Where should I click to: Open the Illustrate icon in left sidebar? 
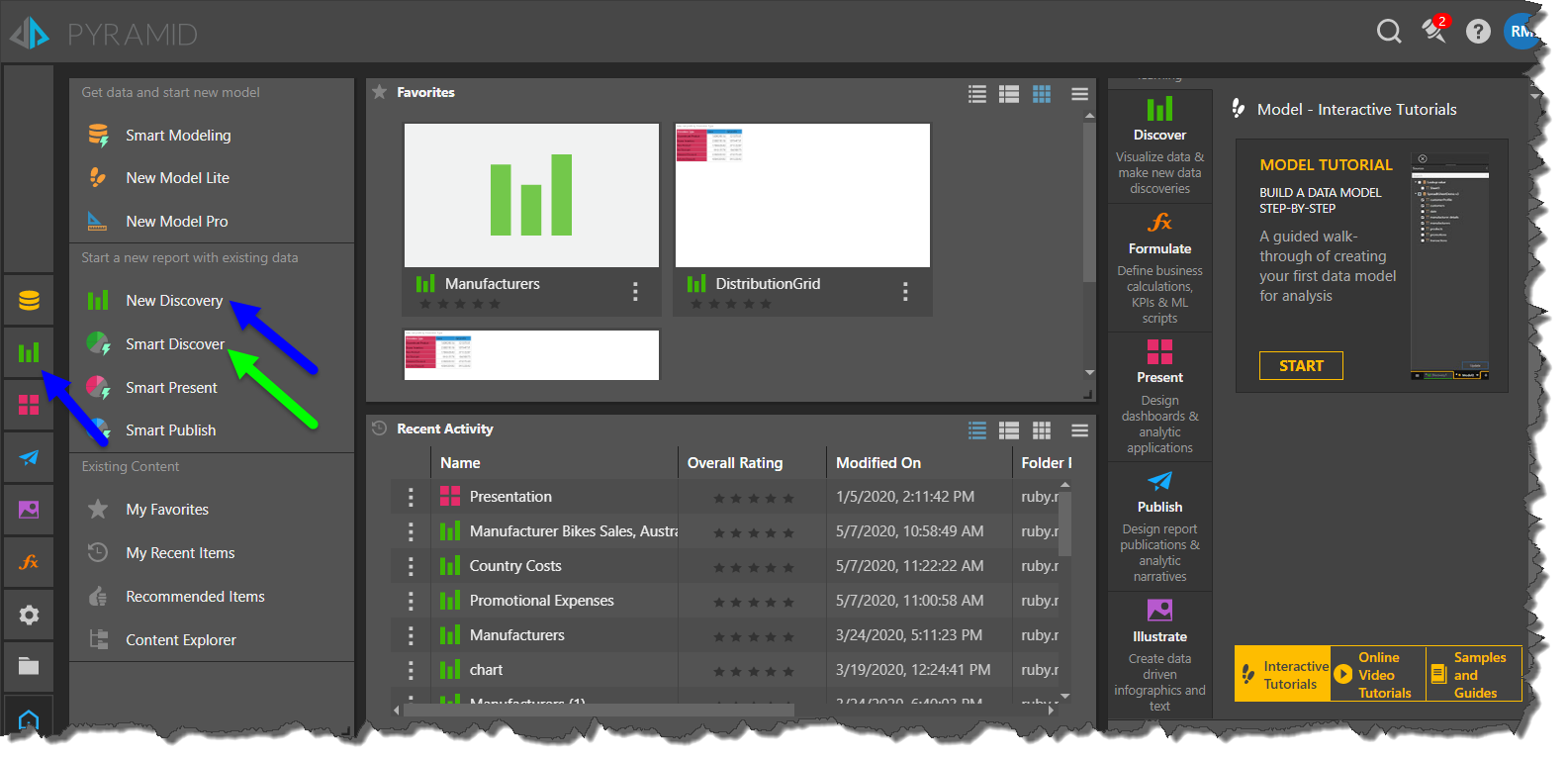pos(29,510)
